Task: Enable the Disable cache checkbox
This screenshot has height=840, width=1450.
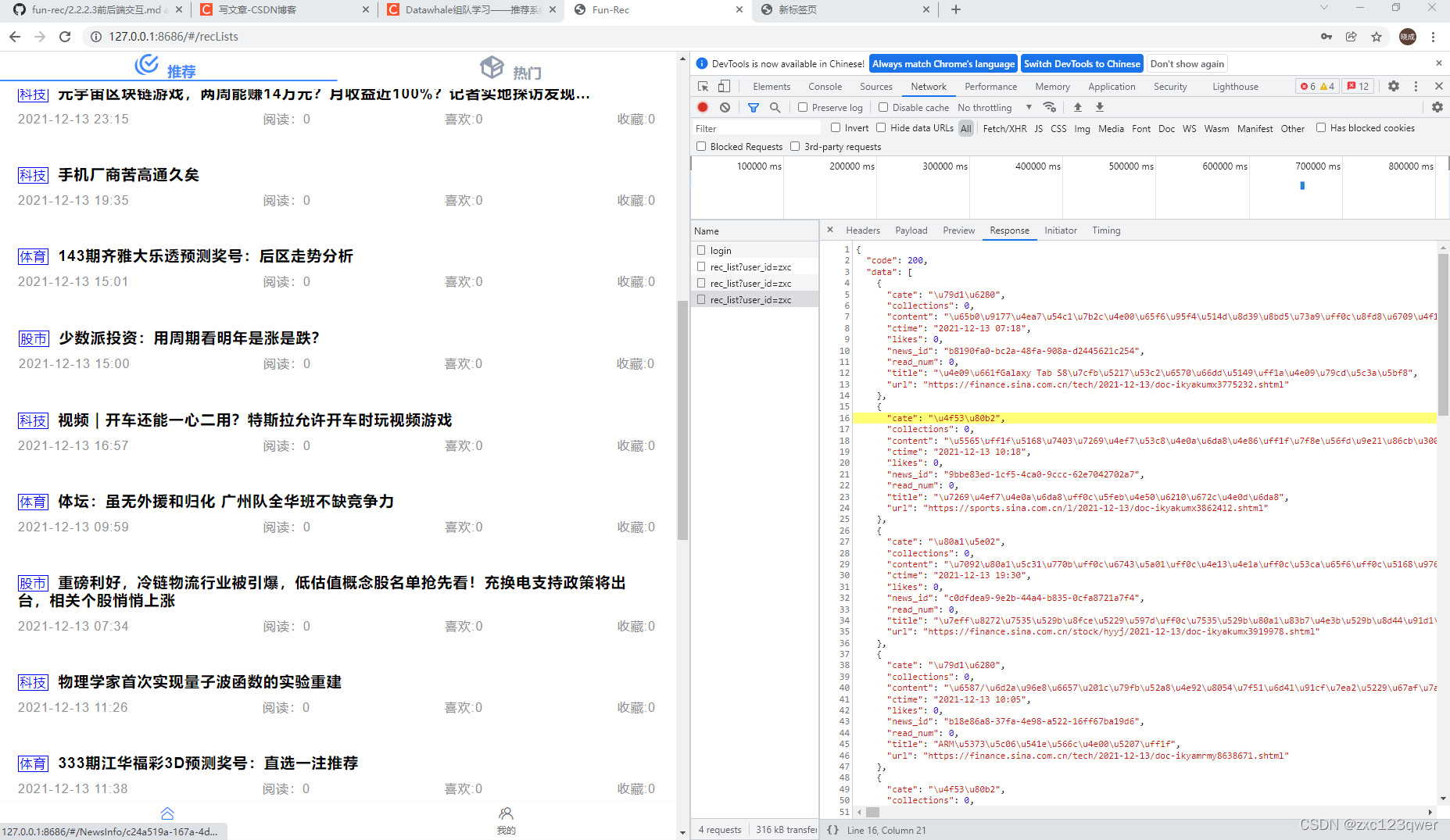Action: coord(883,107)
